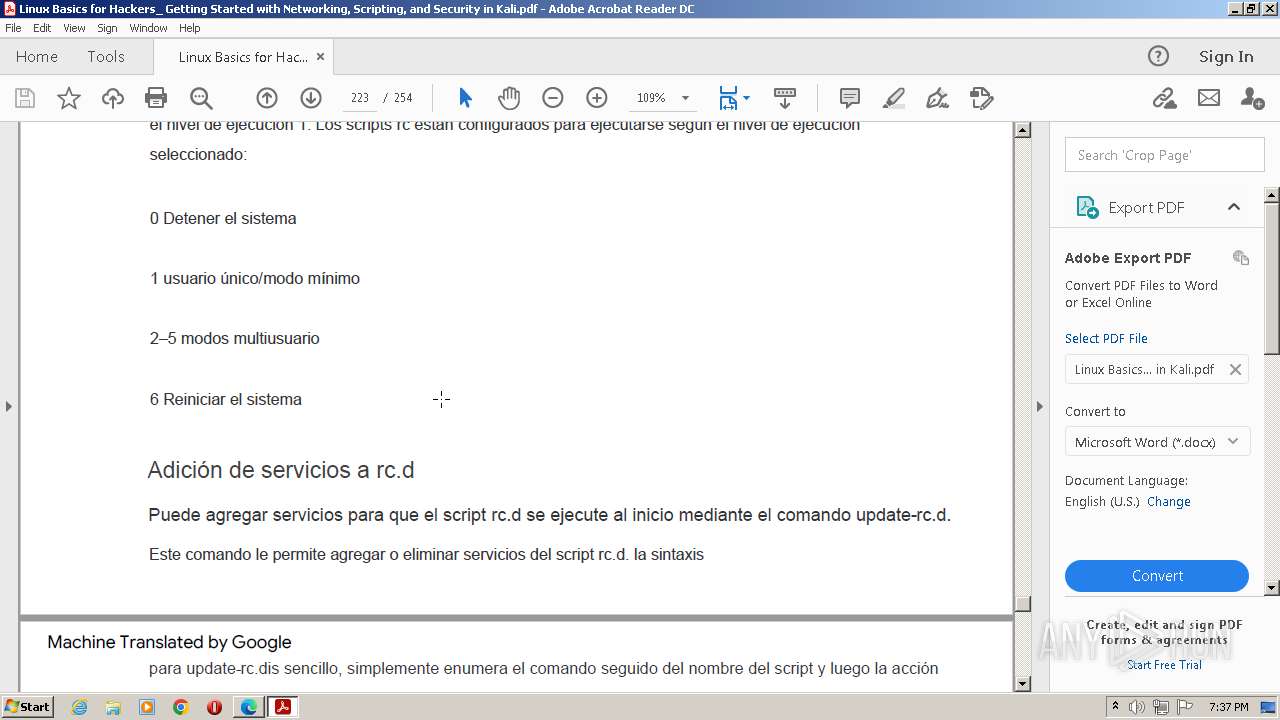
Task: Share with others using the add person icon
Action: click(x=1252, y=98)
